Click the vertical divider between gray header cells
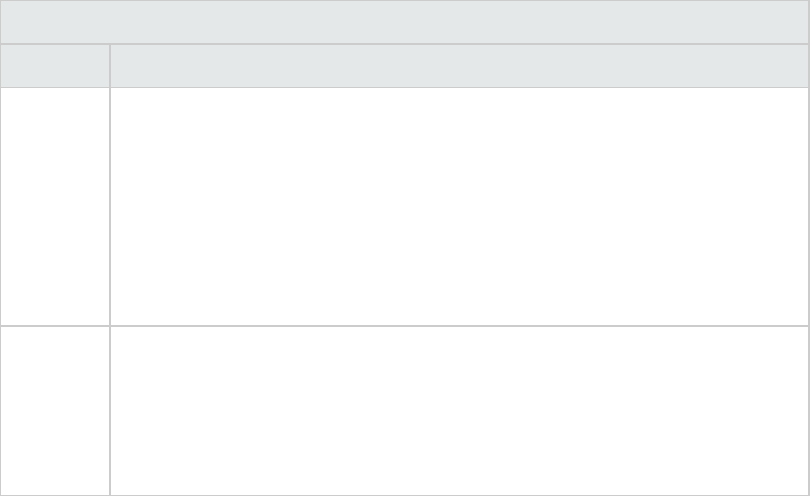 (110, 66)
